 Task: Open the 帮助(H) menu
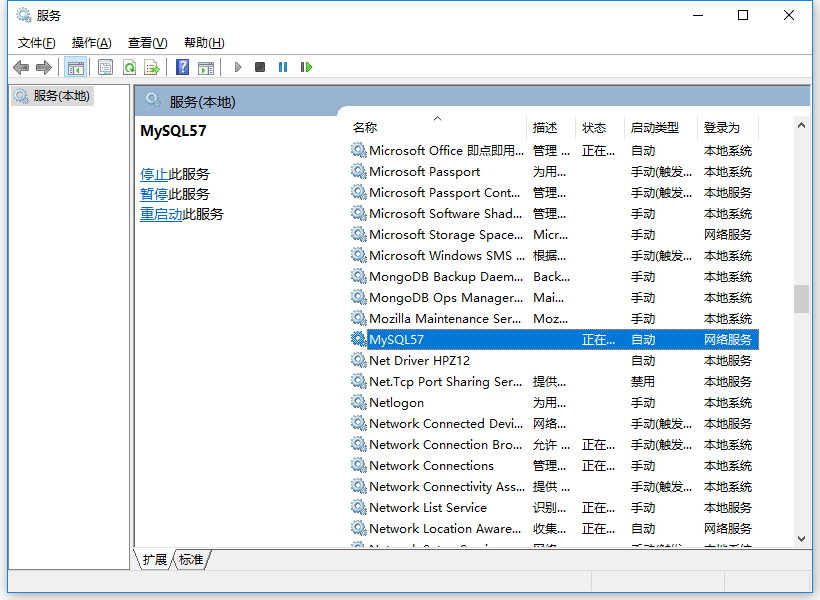(204, 43)
